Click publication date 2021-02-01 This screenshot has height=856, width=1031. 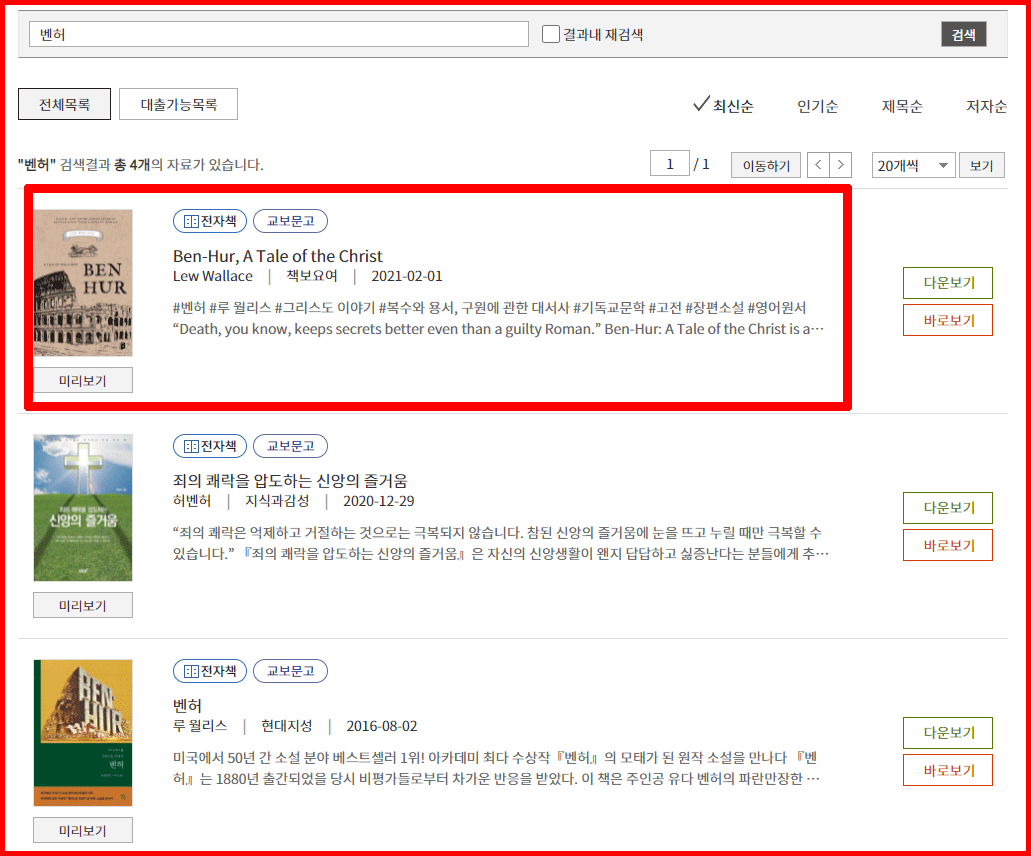[406, 276]
